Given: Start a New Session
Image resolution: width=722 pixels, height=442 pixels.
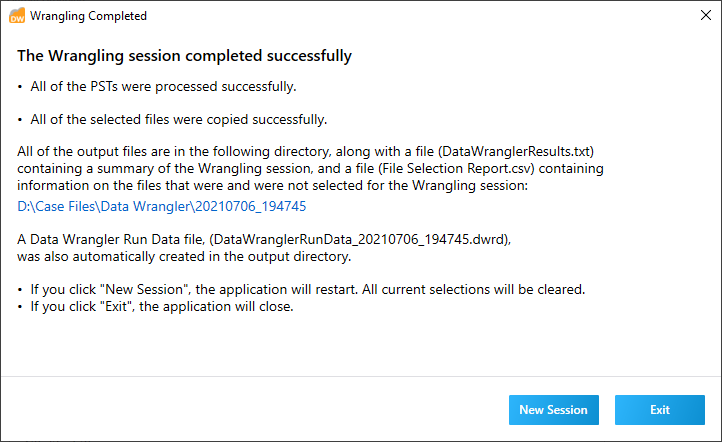Looking at the screenshot, I should (553, 410).
